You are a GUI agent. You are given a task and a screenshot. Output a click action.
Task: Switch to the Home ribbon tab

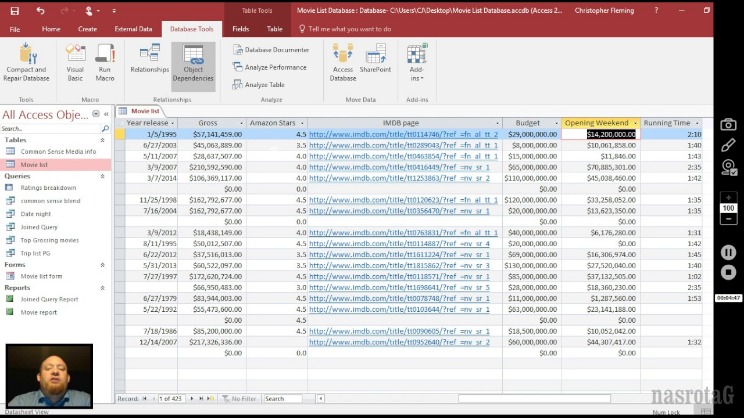pos(51,29)
